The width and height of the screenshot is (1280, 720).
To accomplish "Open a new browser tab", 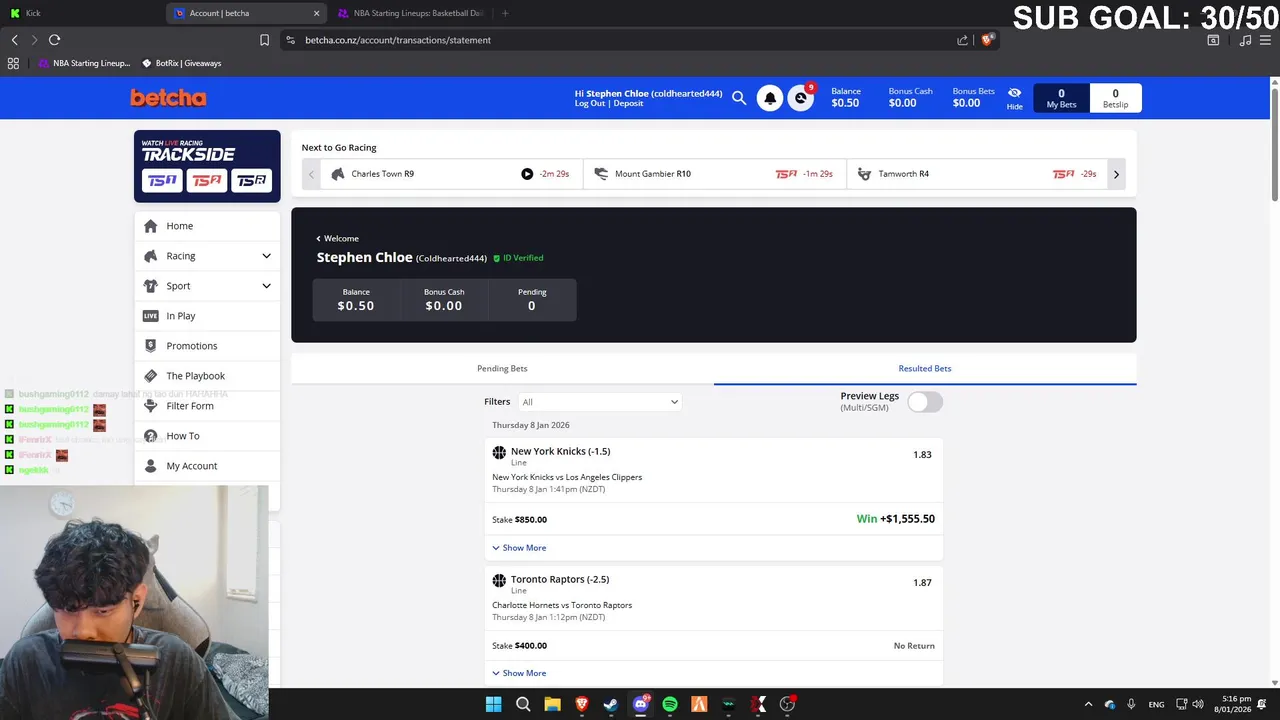I will tap(505, 13).
